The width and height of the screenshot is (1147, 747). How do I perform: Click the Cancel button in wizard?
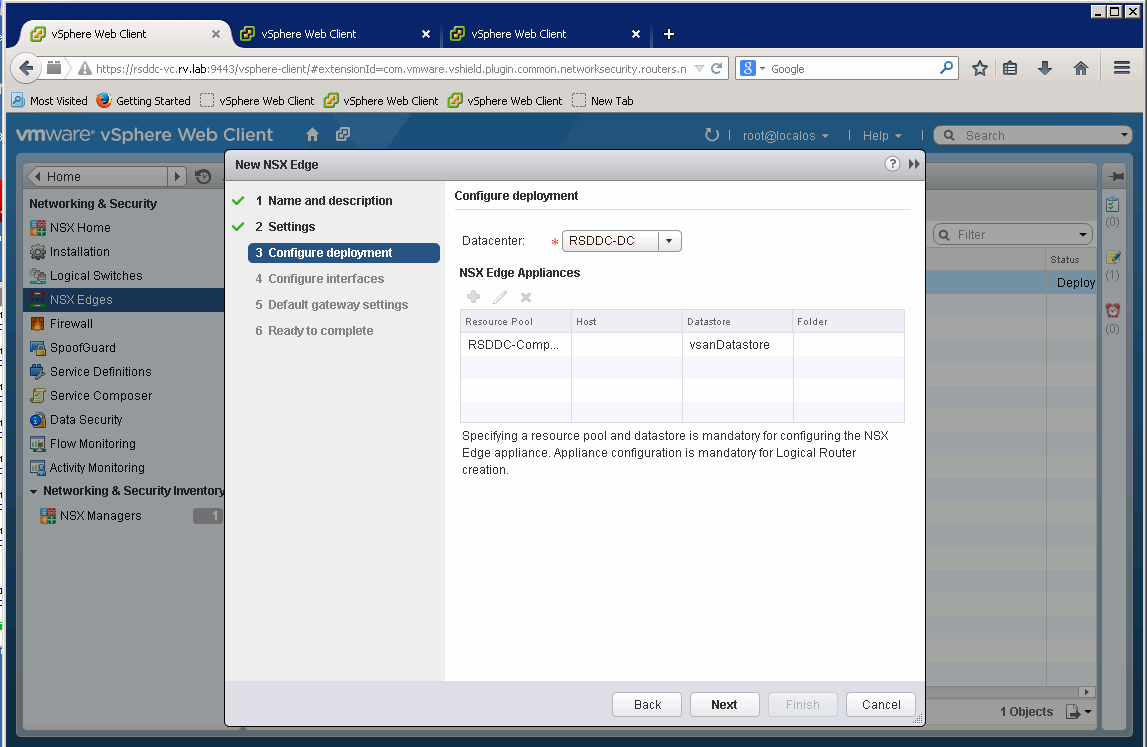(881, 704)
